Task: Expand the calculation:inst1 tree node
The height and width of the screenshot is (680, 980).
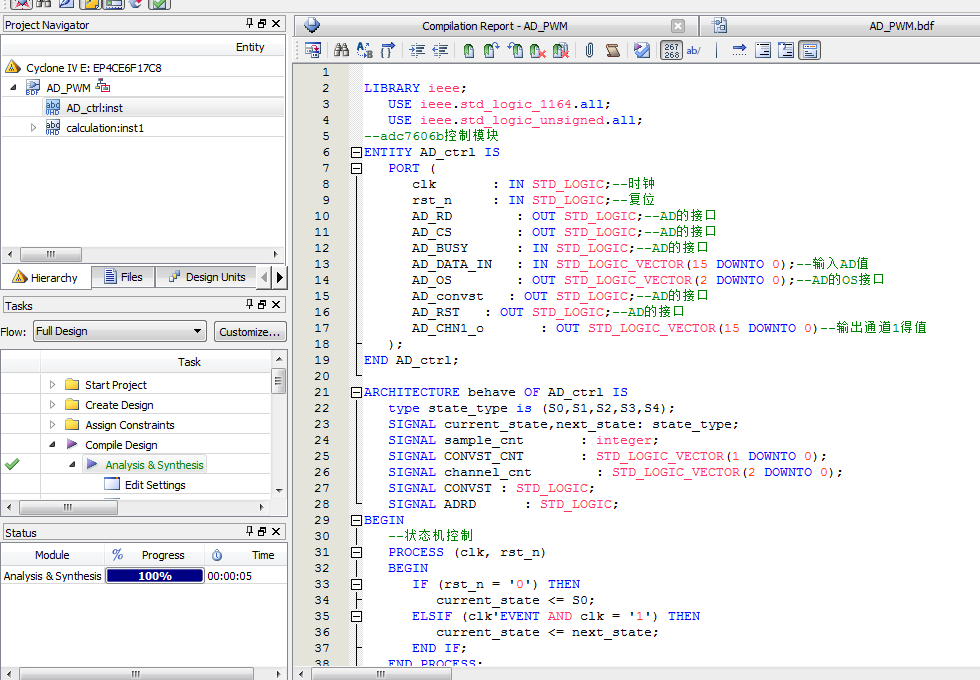Action: point(33,128)
